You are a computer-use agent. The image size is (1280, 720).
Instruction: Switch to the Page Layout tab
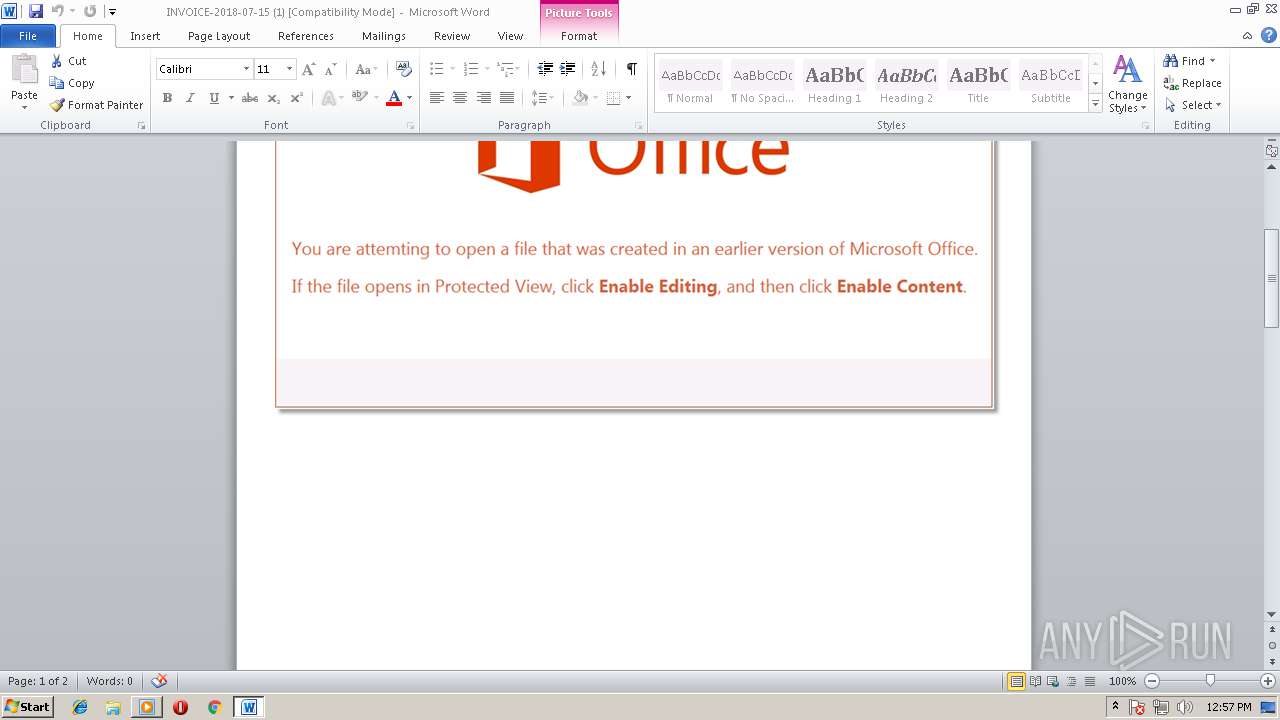(x=219, y=36)
